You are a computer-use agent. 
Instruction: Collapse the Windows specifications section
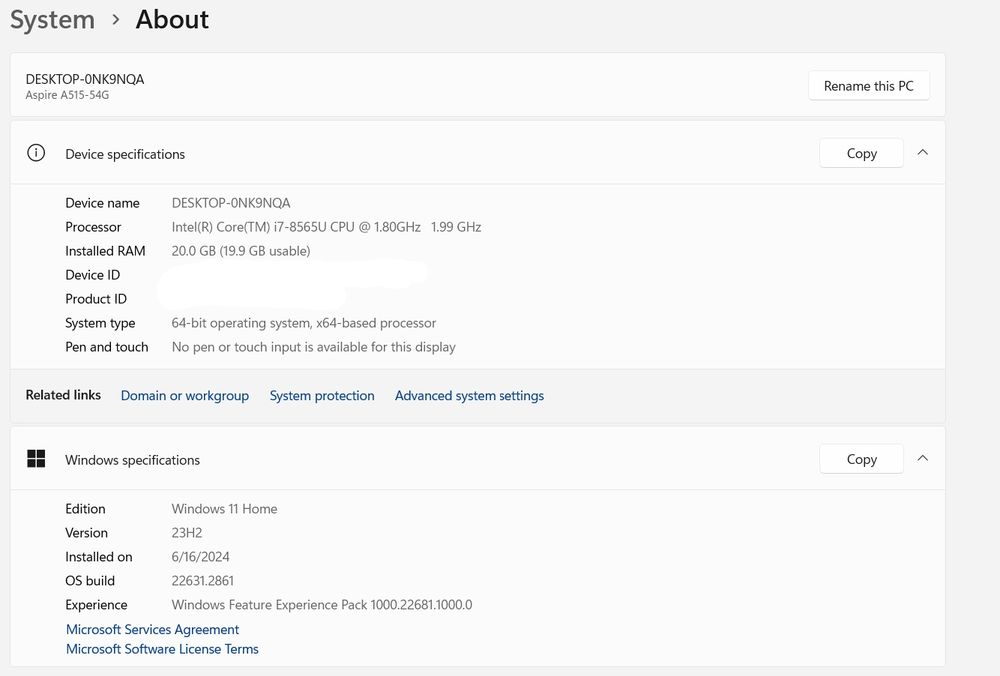(x=923, y=459)
